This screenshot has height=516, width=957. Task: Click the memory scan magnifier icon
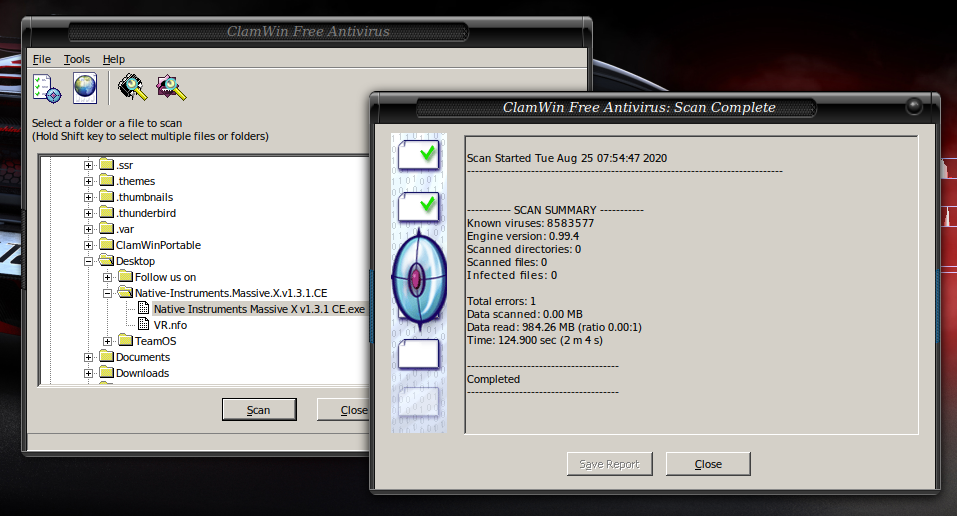pyautogui.click(x=132, y=87)
